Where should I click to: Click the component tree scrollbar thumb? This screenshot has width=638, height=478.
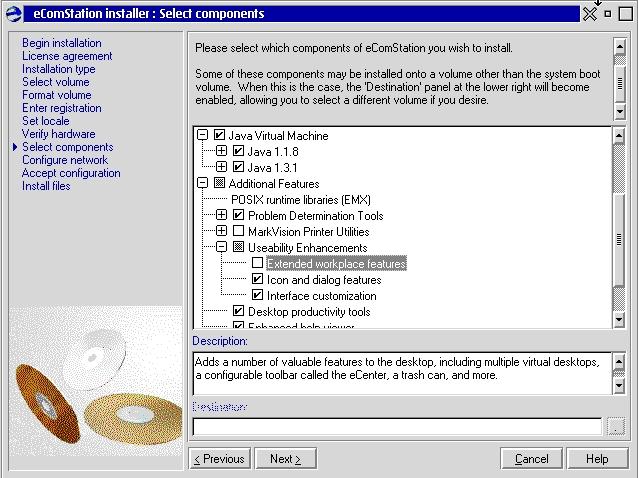618,240
